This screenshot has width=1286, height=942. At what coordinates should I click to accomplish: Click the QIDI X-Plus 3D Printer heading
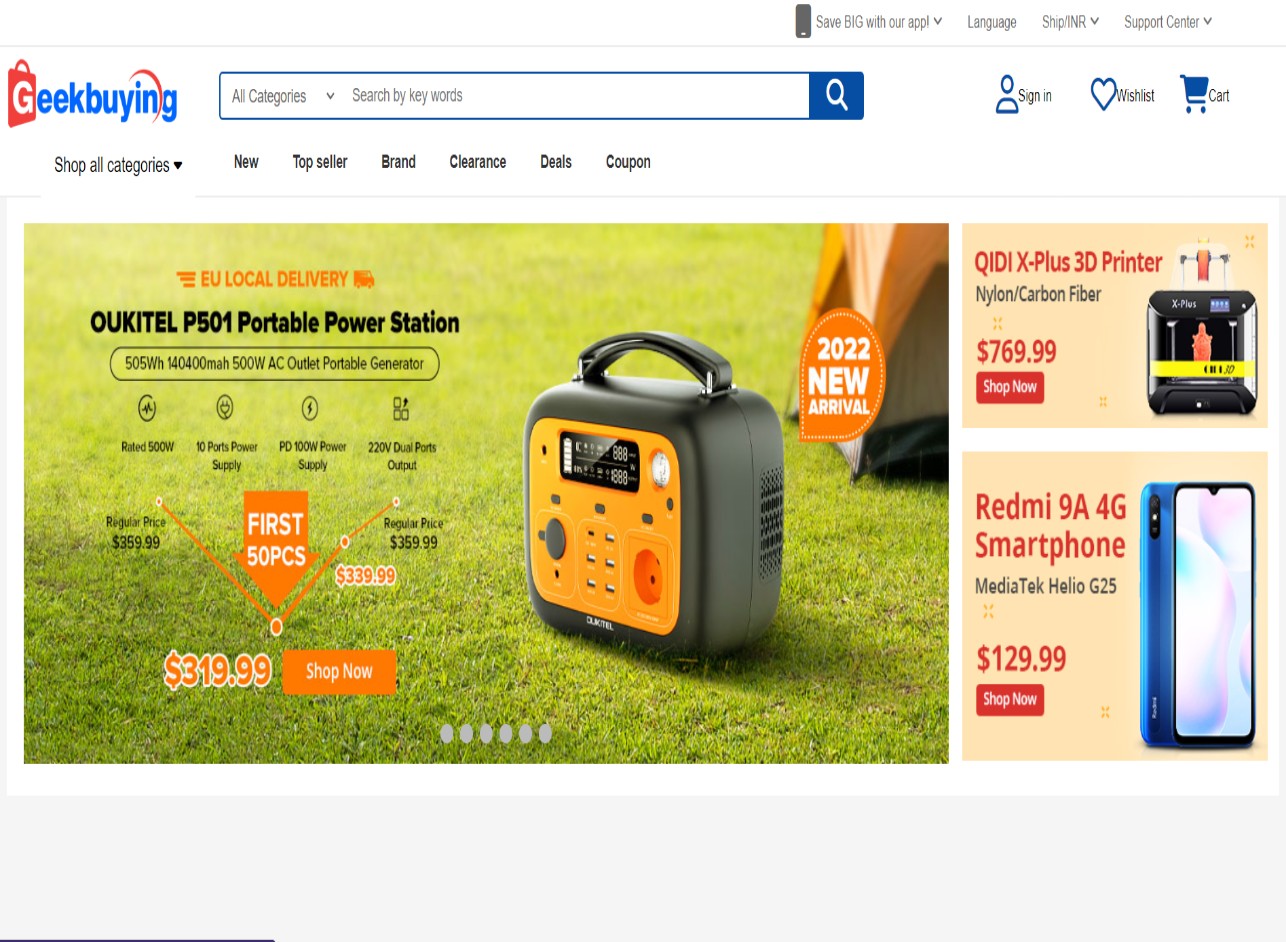tap(1068, 262)
